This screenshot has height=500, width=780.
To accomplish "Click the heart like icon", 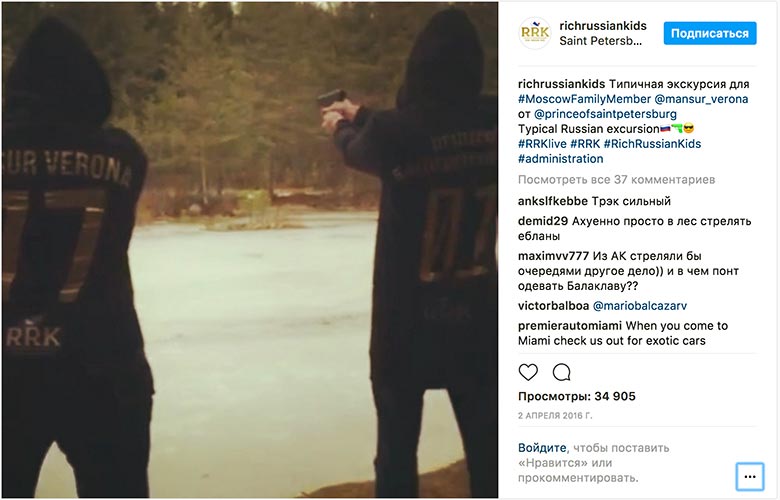I will click(528, 372).
